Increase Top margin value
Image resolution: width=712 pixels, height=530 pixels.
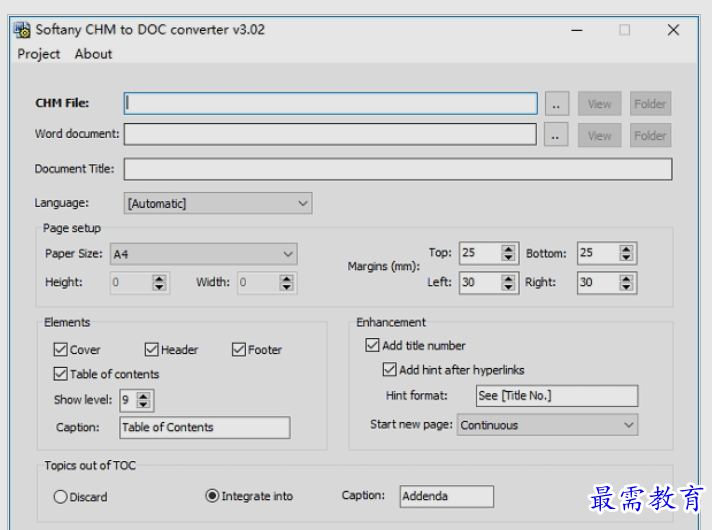[x=508, y=249]
